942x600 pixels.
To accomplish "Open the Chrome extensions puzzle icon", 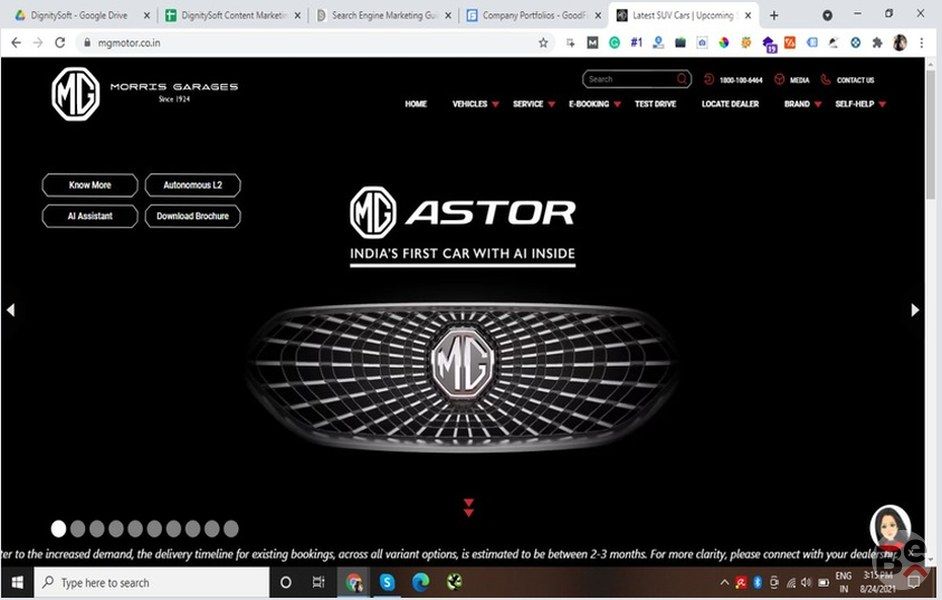I will pos(877,43).
